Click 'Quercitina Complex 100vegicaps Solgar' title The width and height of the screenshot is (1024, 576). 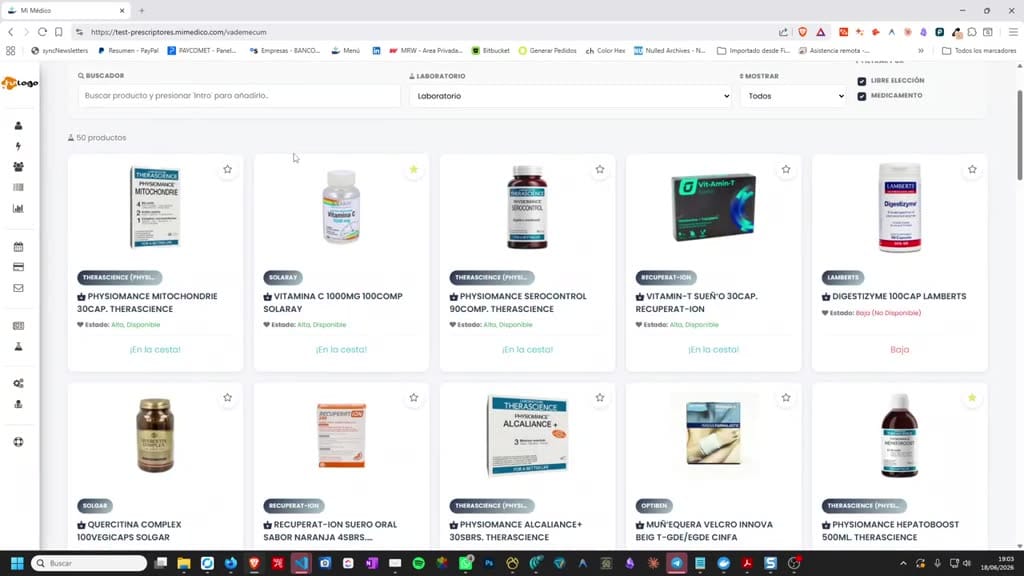[129, 530]
